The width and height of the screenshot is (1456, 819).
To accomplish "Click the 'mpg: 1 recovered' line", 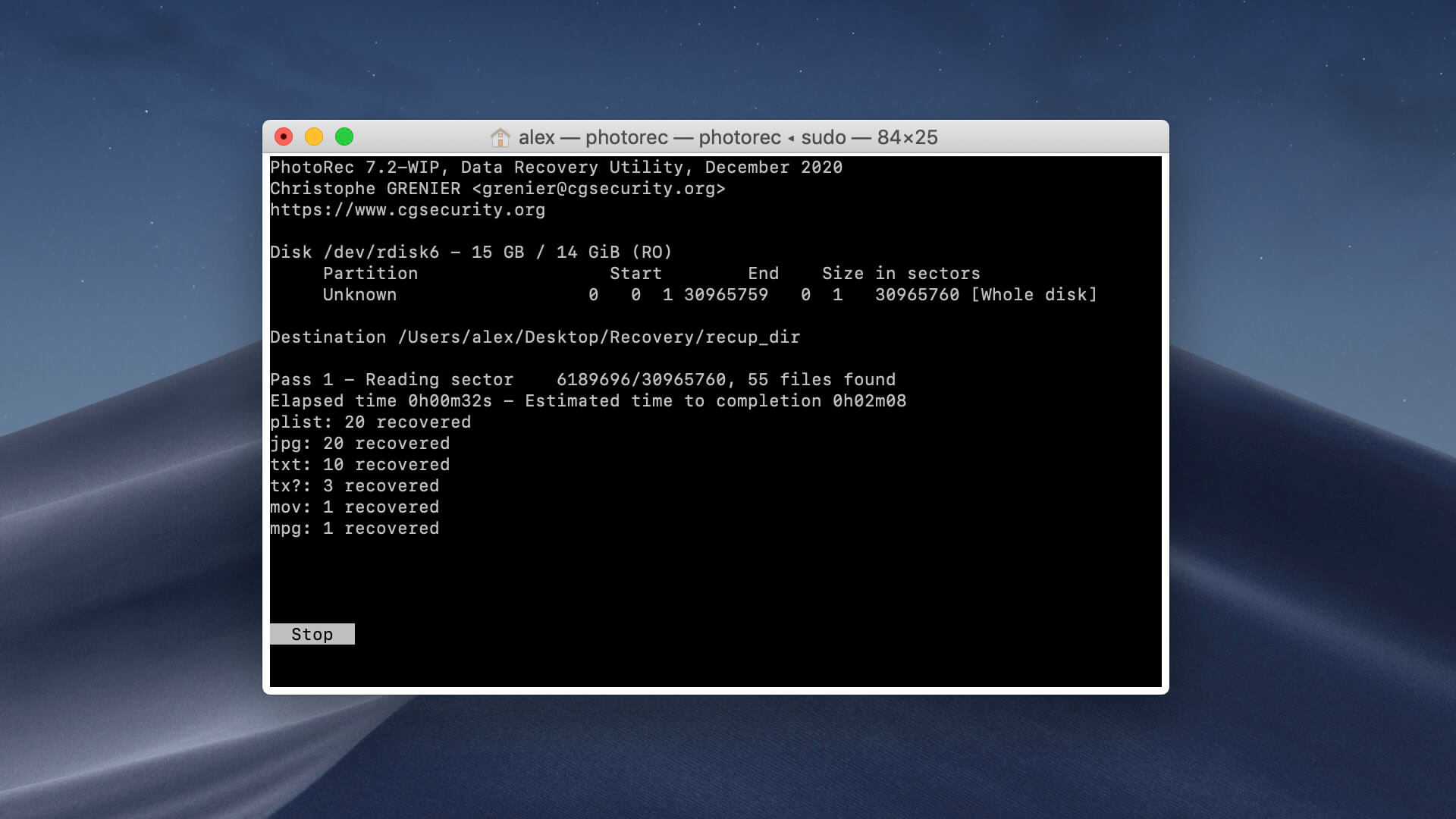I will (354, 529).
